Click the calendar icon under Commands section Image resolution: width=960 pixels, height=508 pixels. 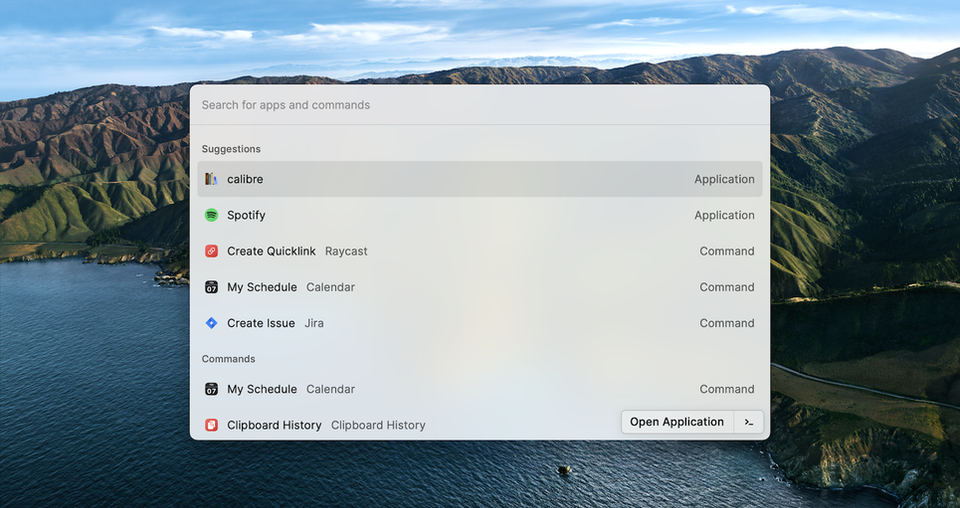[x=211, y=389]
